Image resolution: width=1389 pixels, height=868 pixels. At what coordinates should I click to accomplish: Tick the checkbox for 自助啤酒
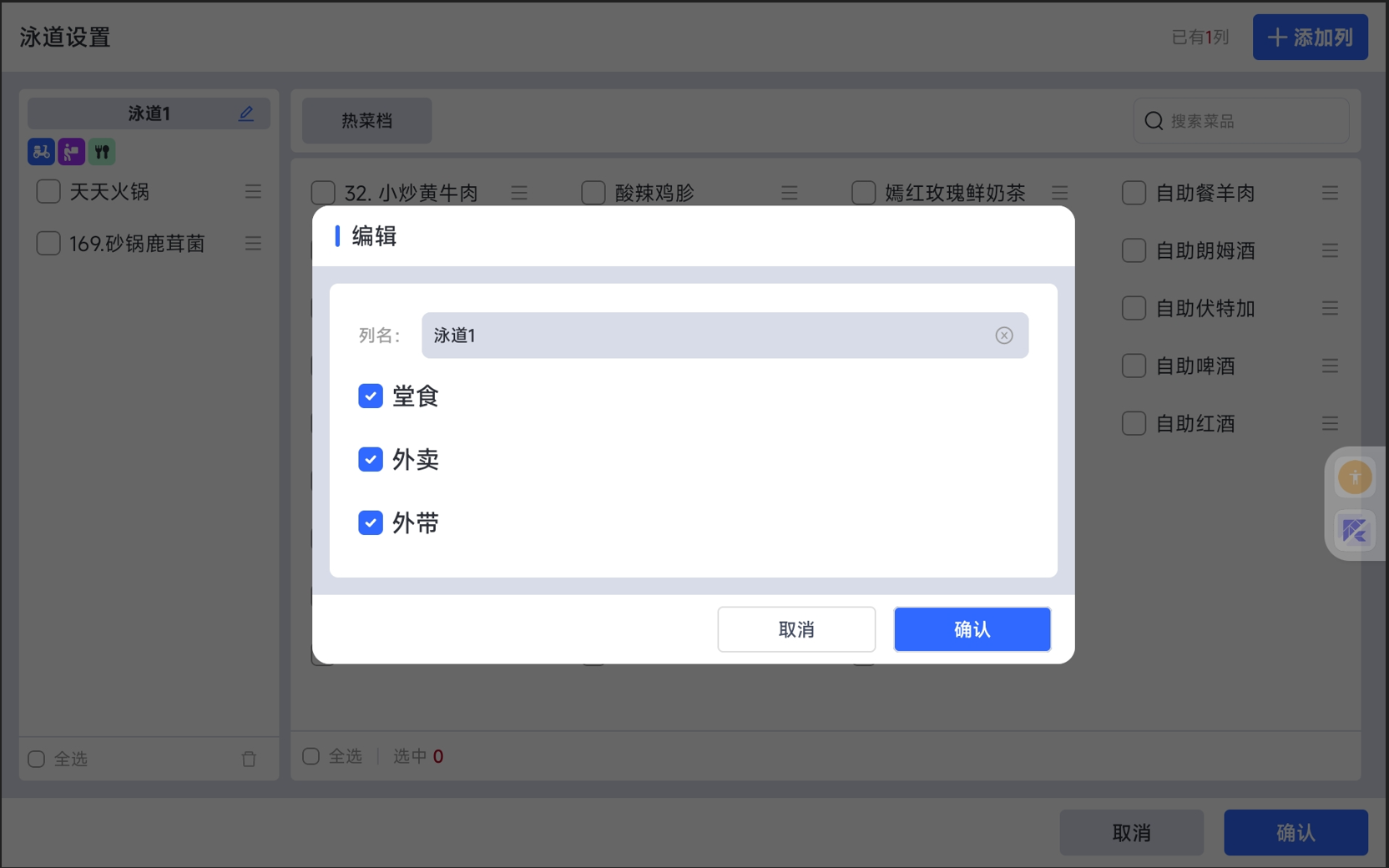coord(1134,366)
